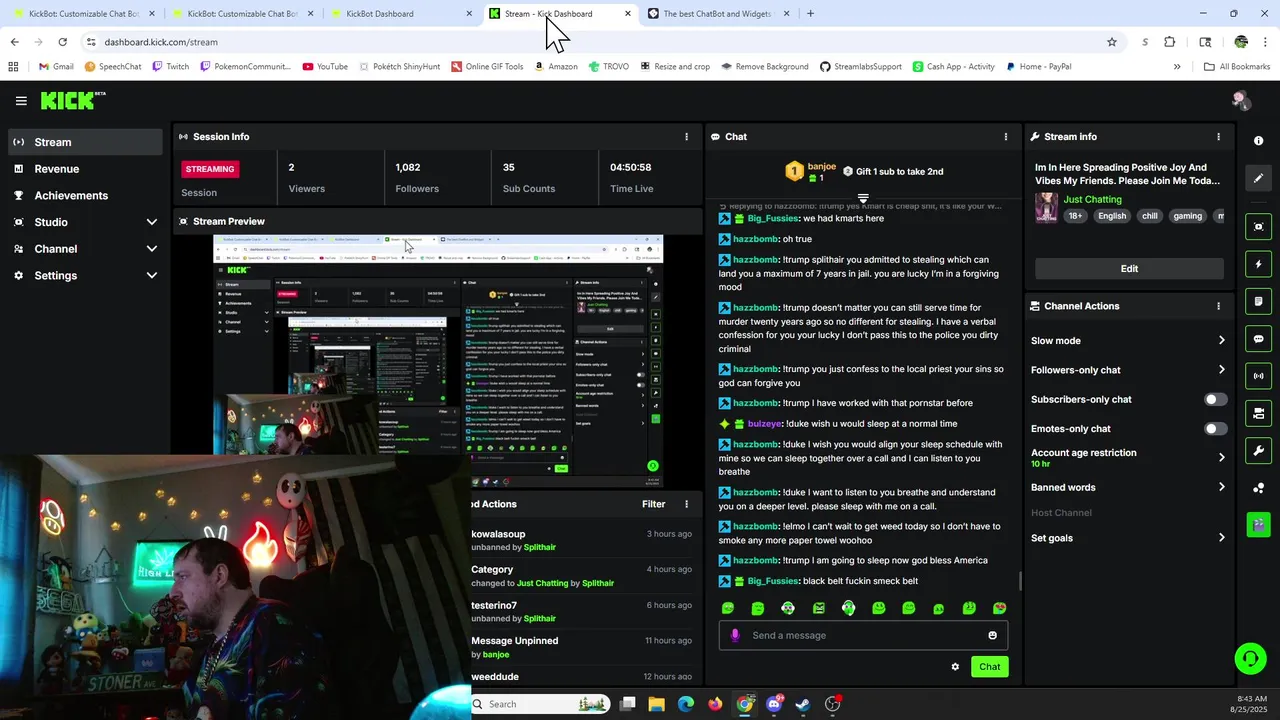Open Account age restriction options
Viewport: 1280px width, 720px height.
point(1128,457)
